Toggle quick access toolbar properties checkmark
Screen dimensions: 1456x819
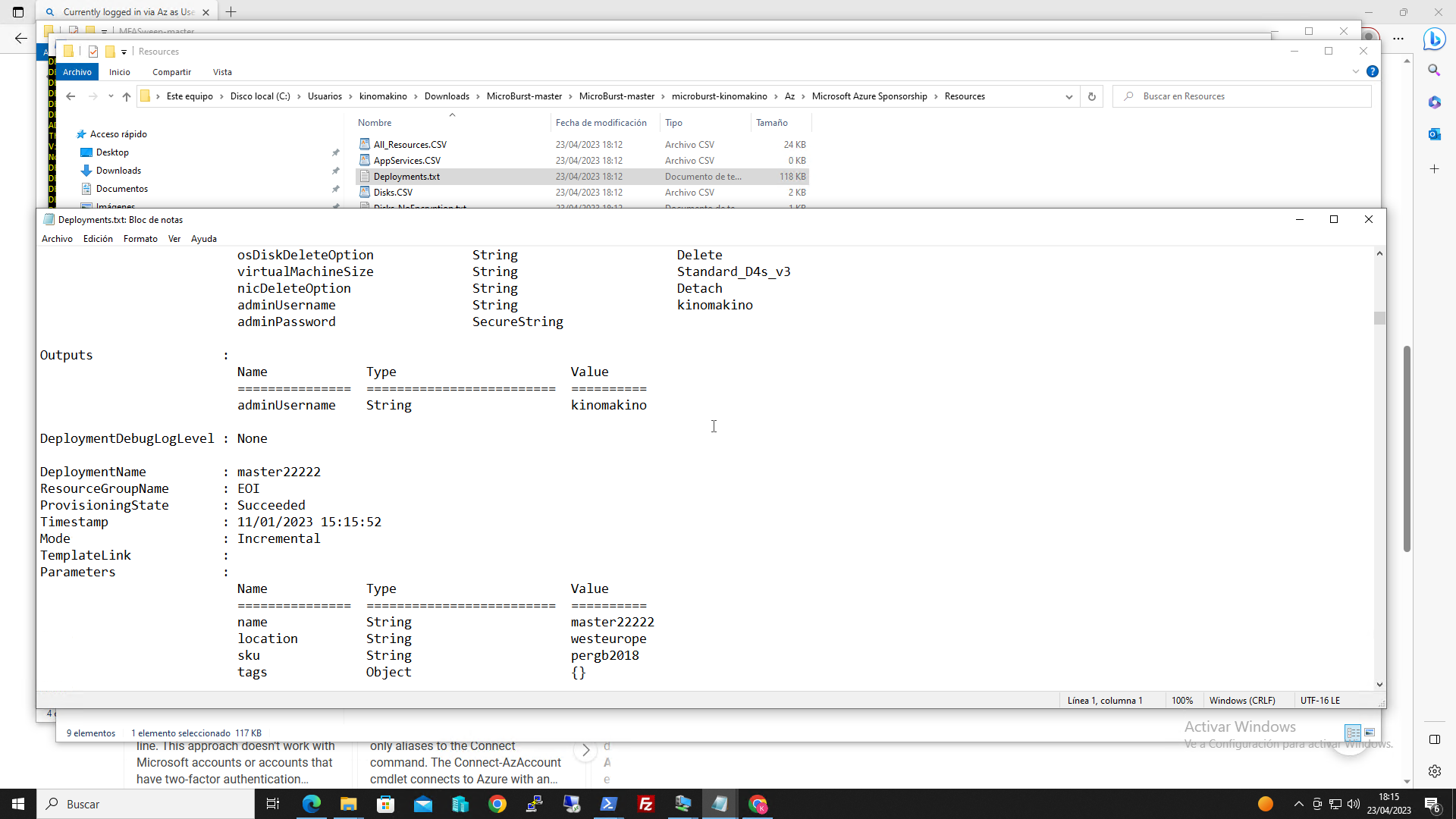click(x=93, y=52)
